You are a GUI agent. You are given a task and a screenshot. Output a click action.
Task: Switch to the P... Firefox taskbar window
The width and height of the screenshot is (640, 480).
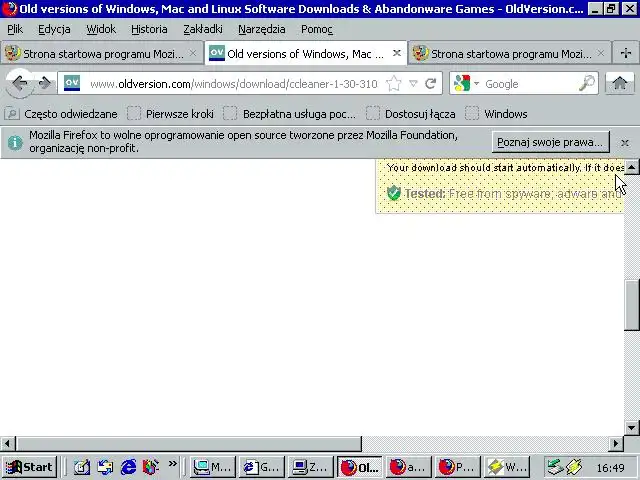(x=457, y=467)
